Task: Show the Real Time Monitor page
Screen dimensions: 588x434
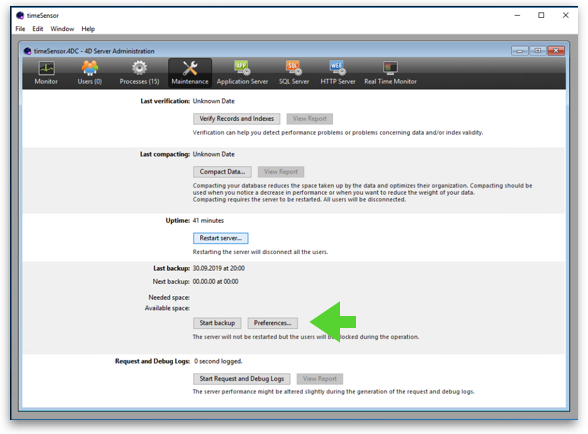Action: click(x=390, y=73)
